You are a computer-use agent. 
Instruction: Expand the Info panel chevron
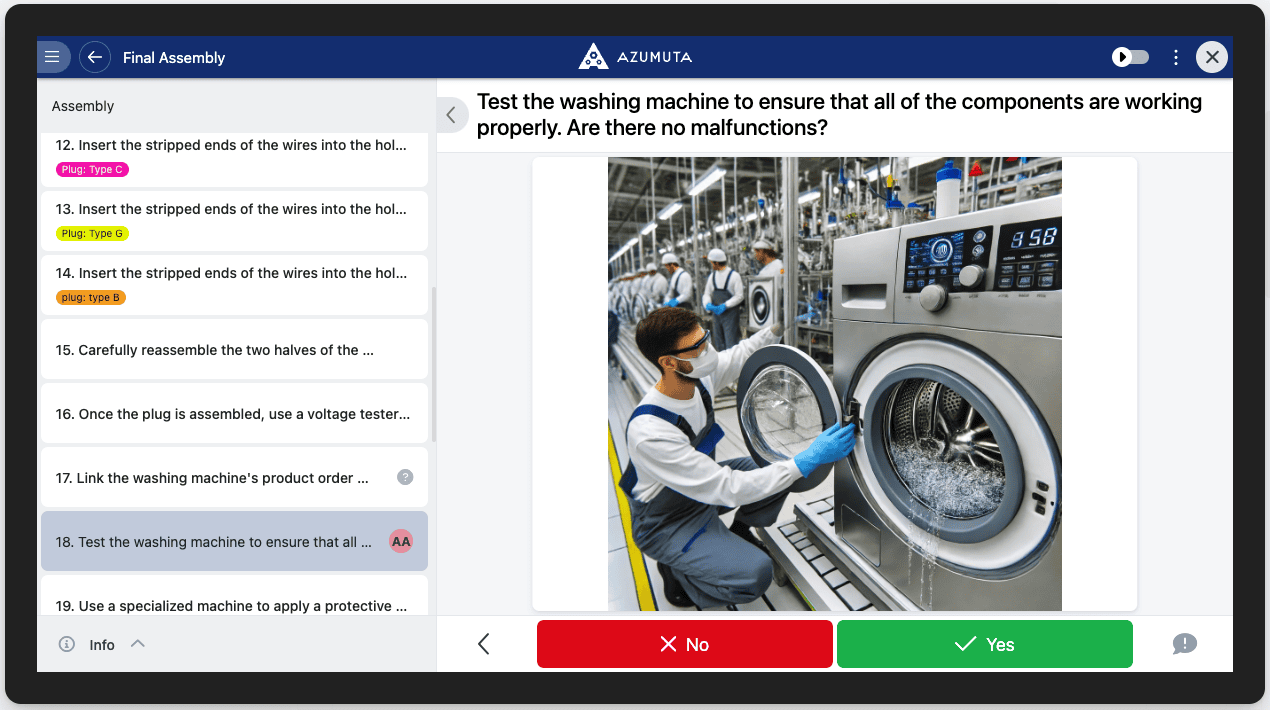(x=138, y=644)
